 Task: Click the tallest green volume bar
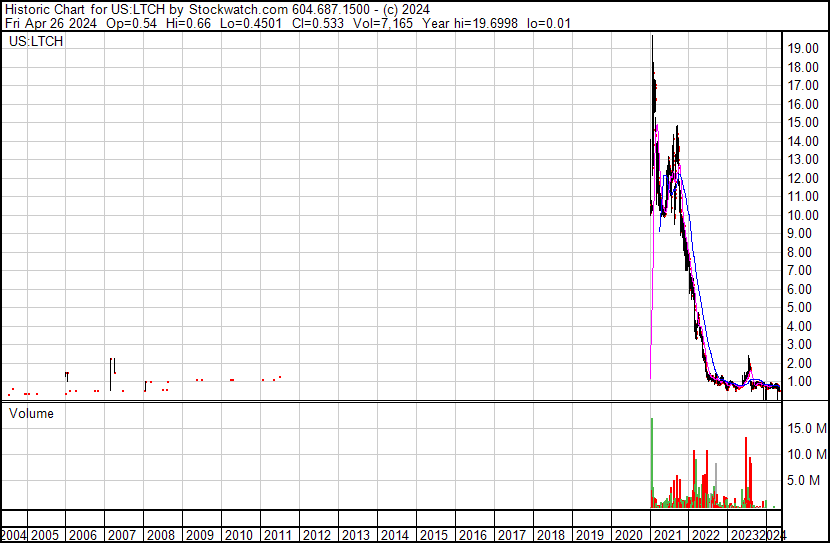pos(651,460)
